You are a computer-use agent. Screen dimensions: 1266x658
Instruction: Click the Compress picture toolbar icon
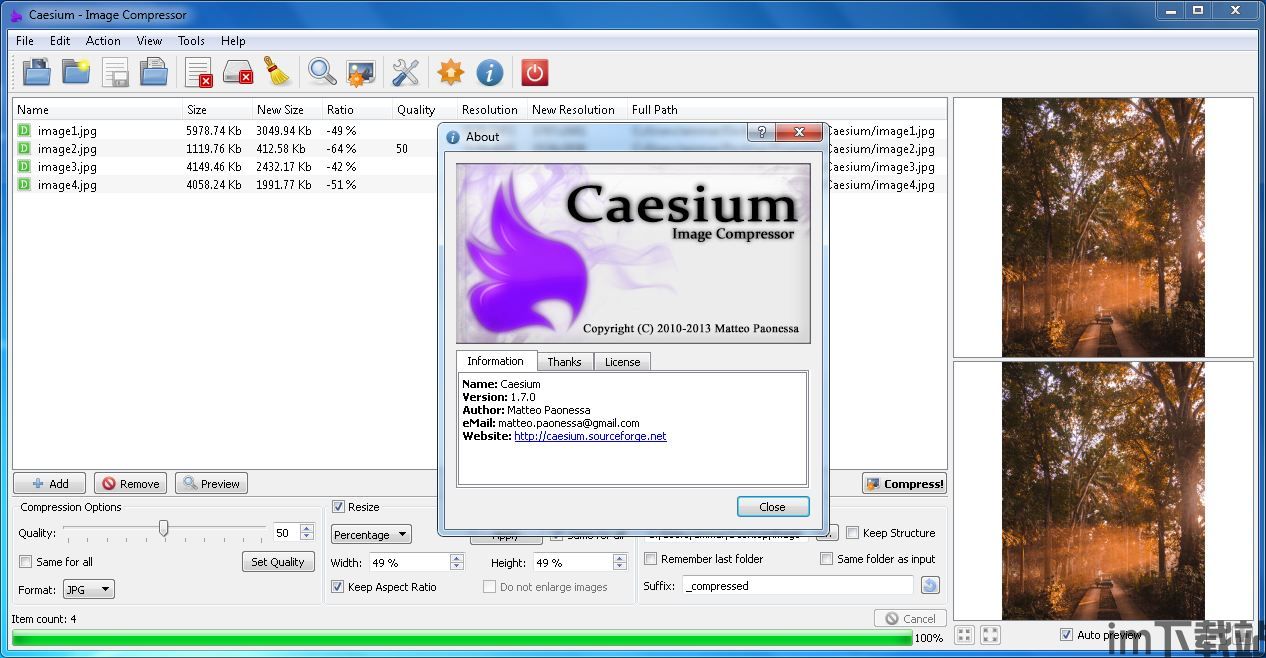click(x=360, y=72)
